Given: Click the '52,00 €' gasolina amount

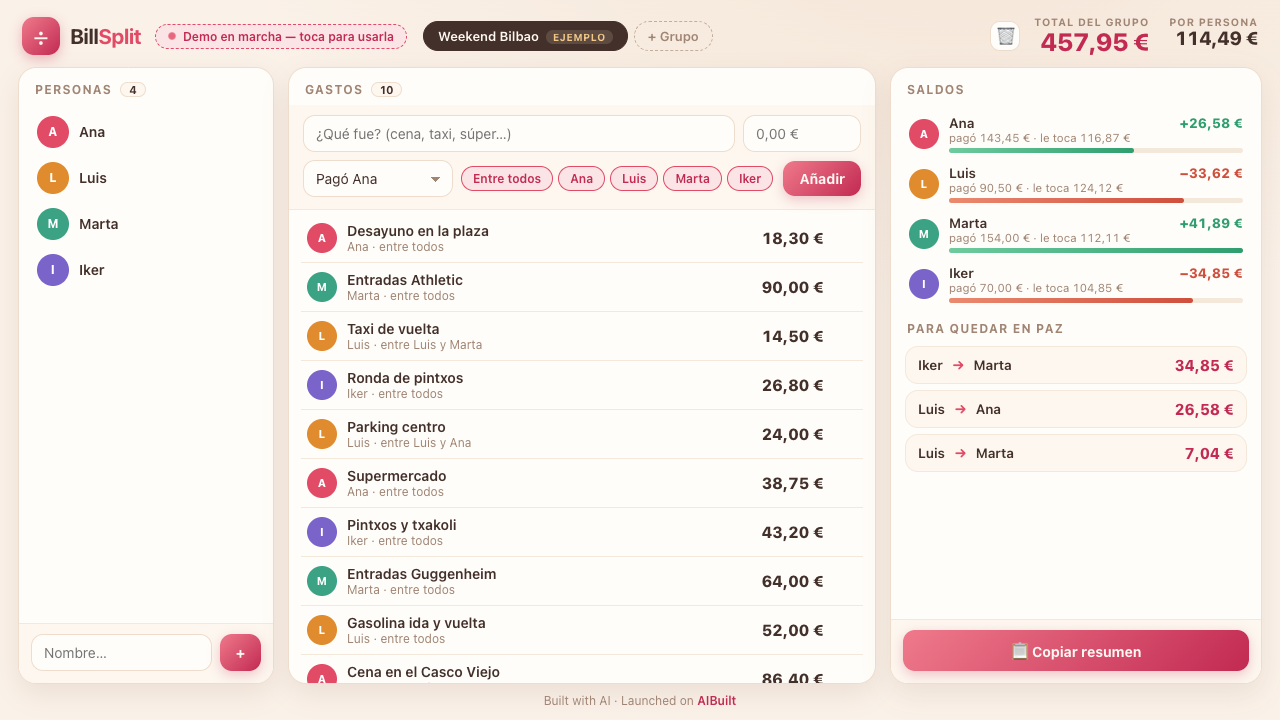Looking at the screenshot, I should (x=793, y=630).
